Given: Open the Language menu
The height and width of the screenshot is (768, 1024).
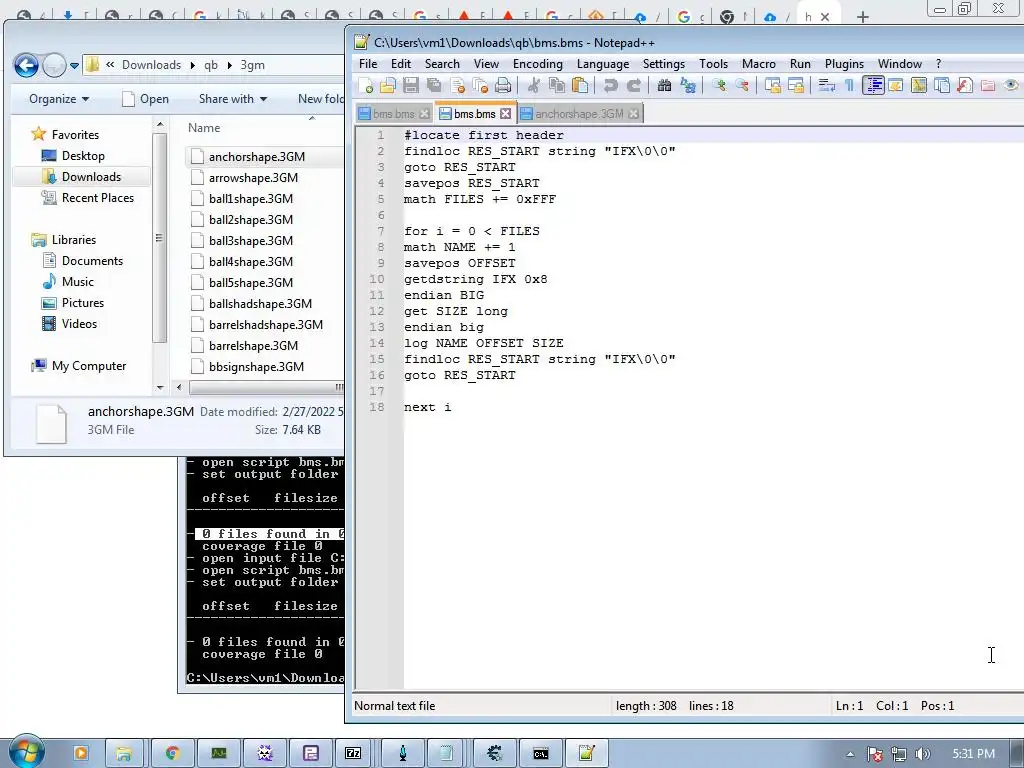Looking at the screenshot, I should (603, 63).
